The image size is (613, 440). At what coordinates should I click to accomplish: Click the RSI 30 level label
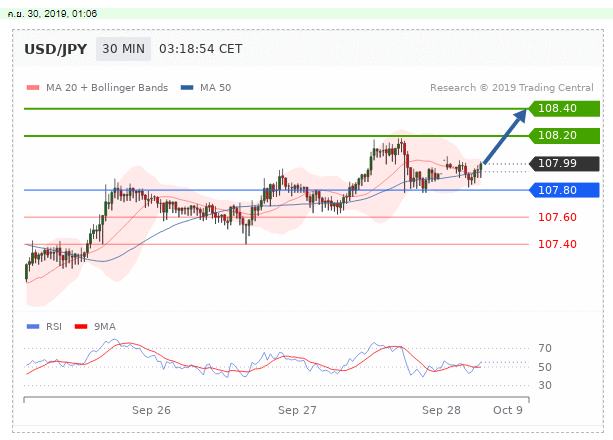[545, 385]
